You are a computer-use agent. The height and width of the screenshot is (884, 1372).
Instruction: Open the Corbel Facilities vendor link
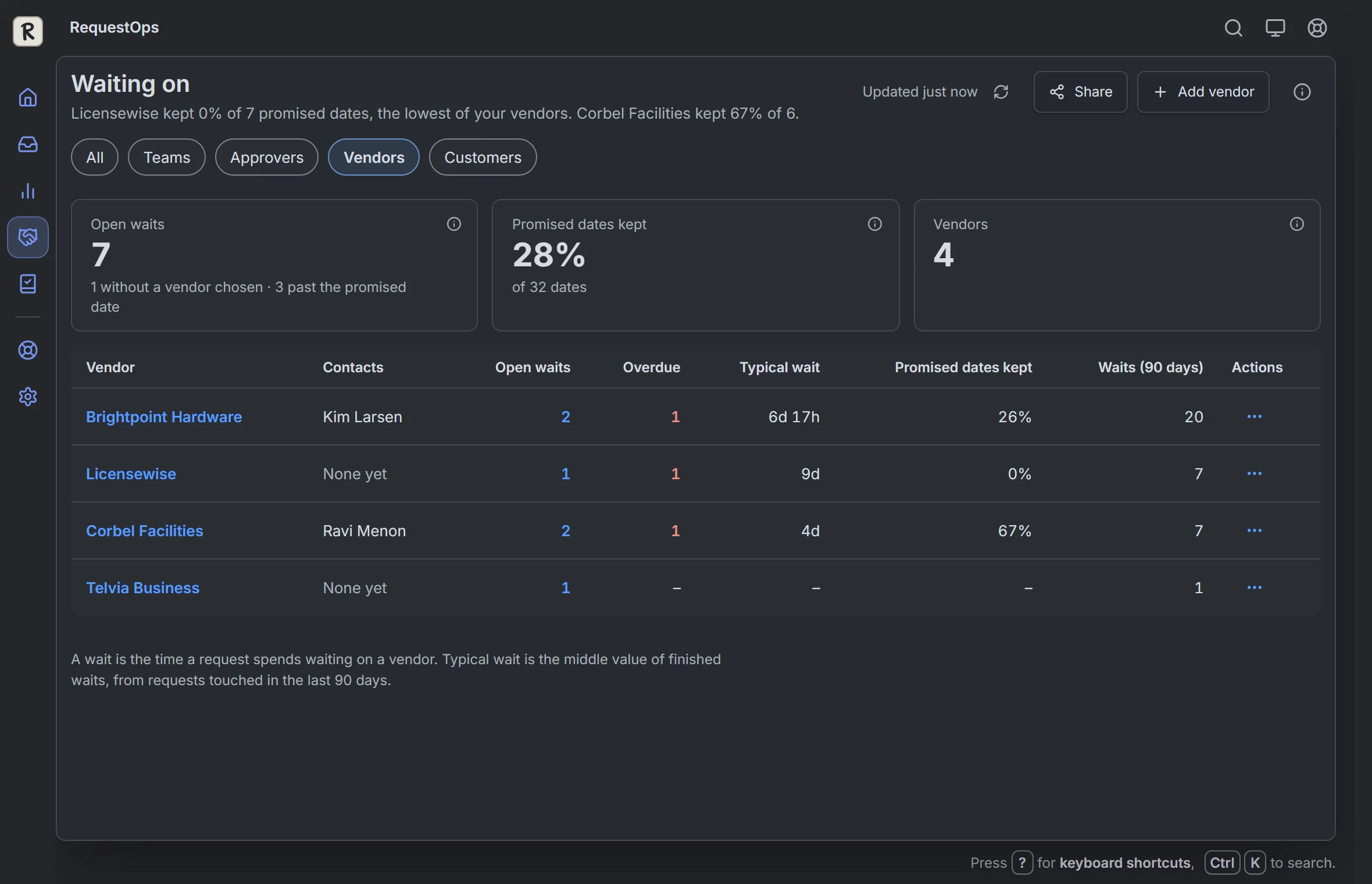coord(145,530)
